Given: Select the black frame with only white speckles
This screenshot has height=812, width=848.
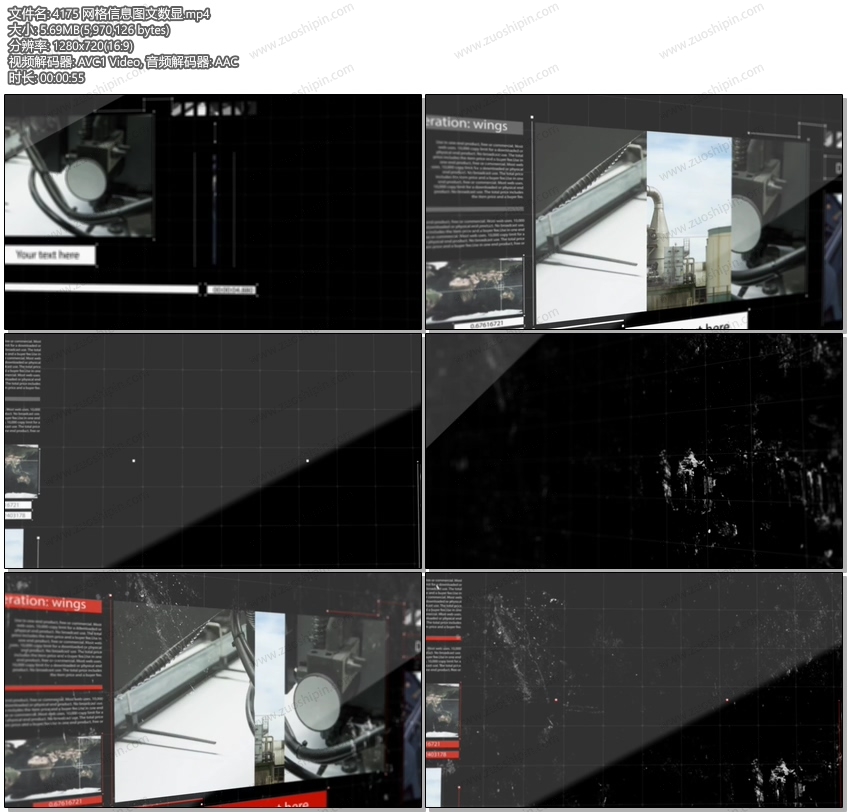Looking at the screenshot, I should click(634, 451).
